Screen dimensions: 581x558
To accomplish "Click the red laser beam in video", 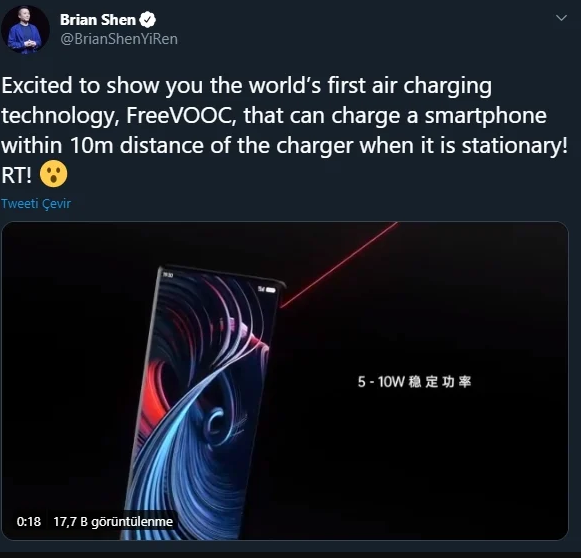I will (339, 265).
